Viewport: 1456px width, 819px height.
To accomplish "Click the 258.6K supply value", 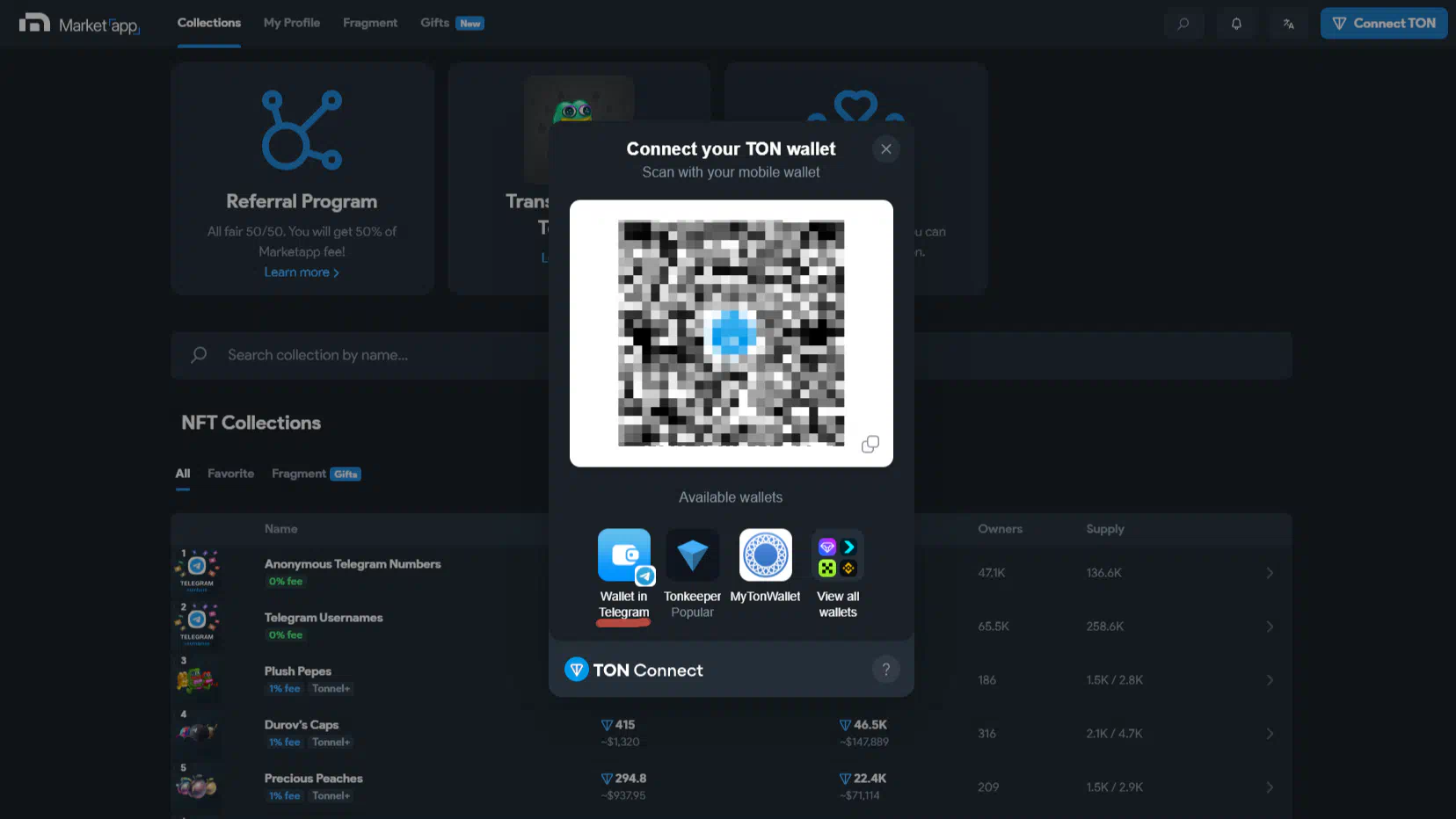I will coord(1105,627).
